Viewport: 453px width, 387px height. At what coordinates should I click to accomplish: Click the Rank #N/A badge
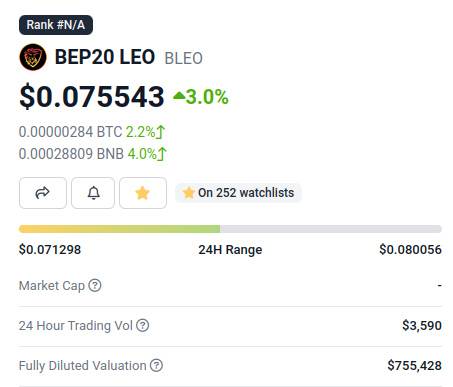(x=56, y=25)
